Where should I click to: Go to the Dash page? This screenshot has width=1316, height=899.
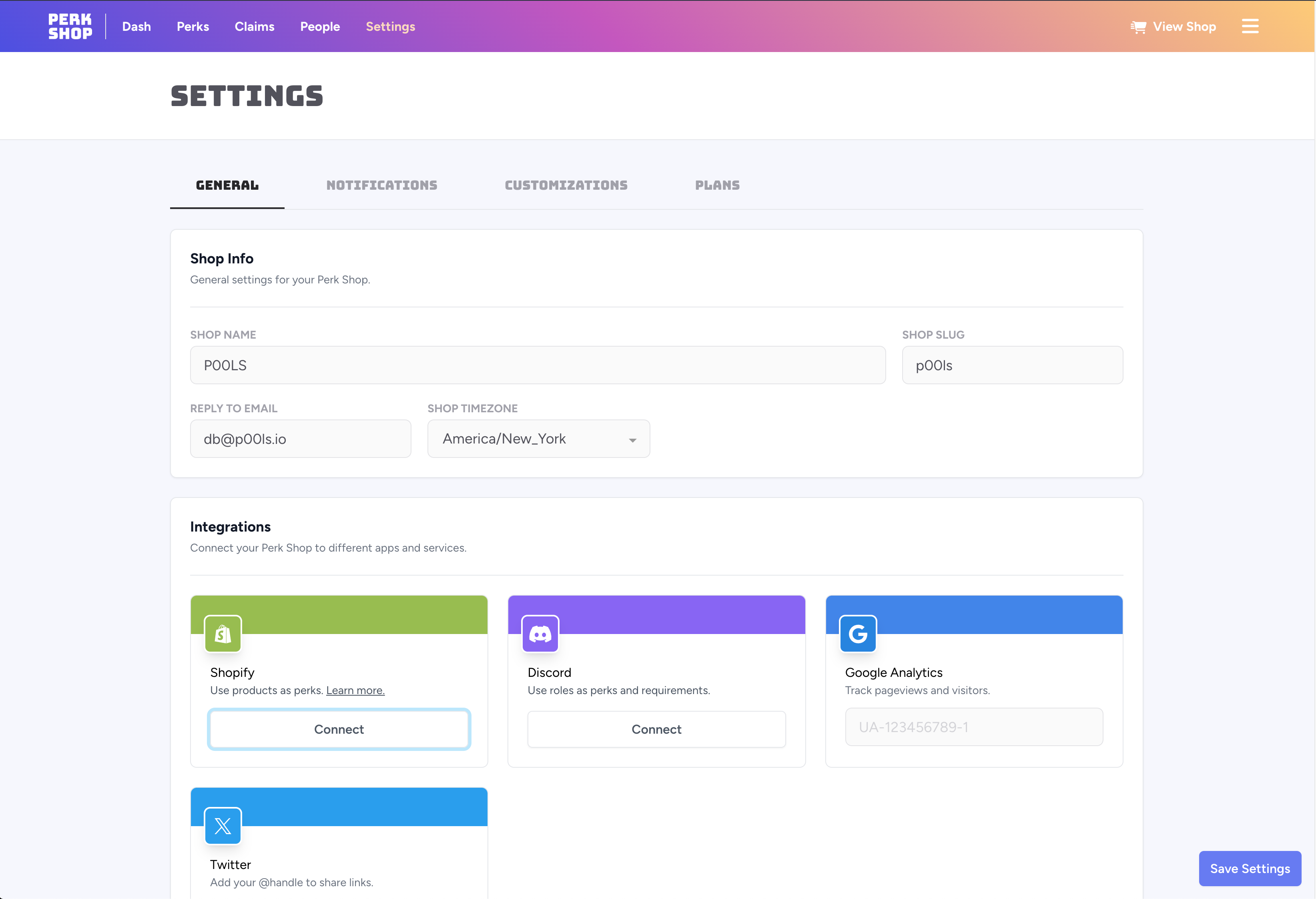pos(136,26)
